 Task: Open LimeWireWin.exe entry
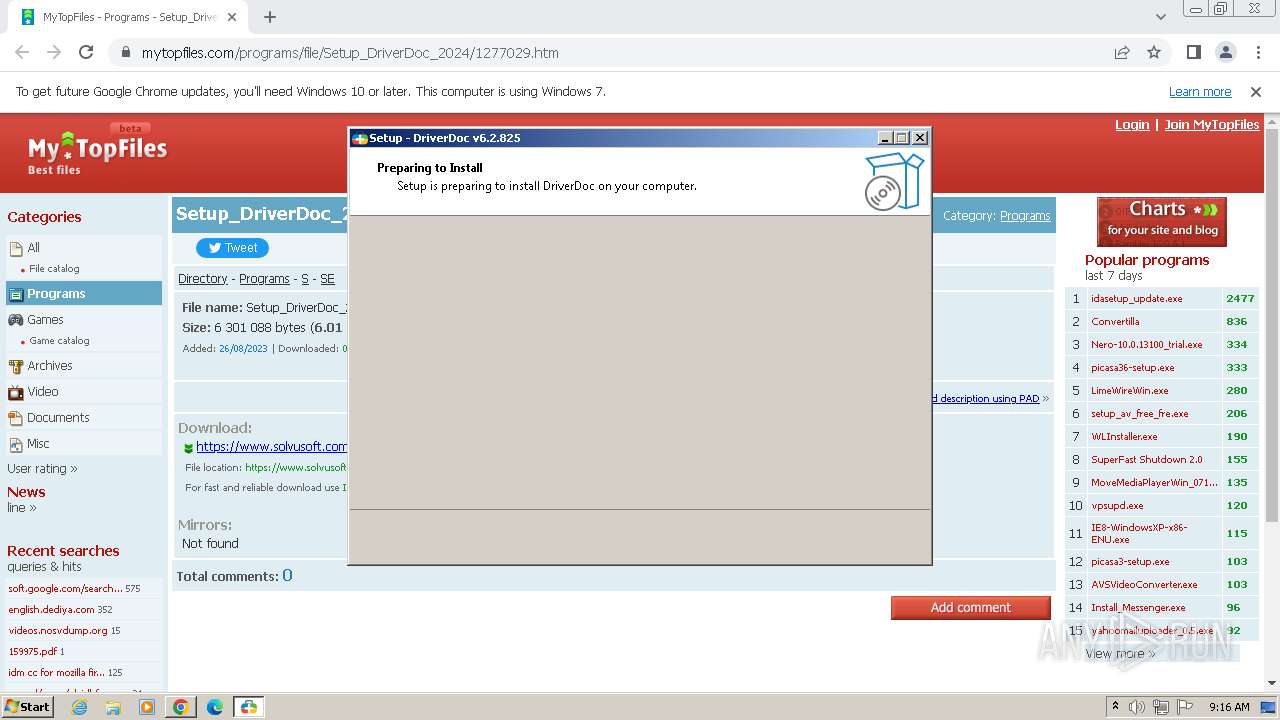point(1129,390)
